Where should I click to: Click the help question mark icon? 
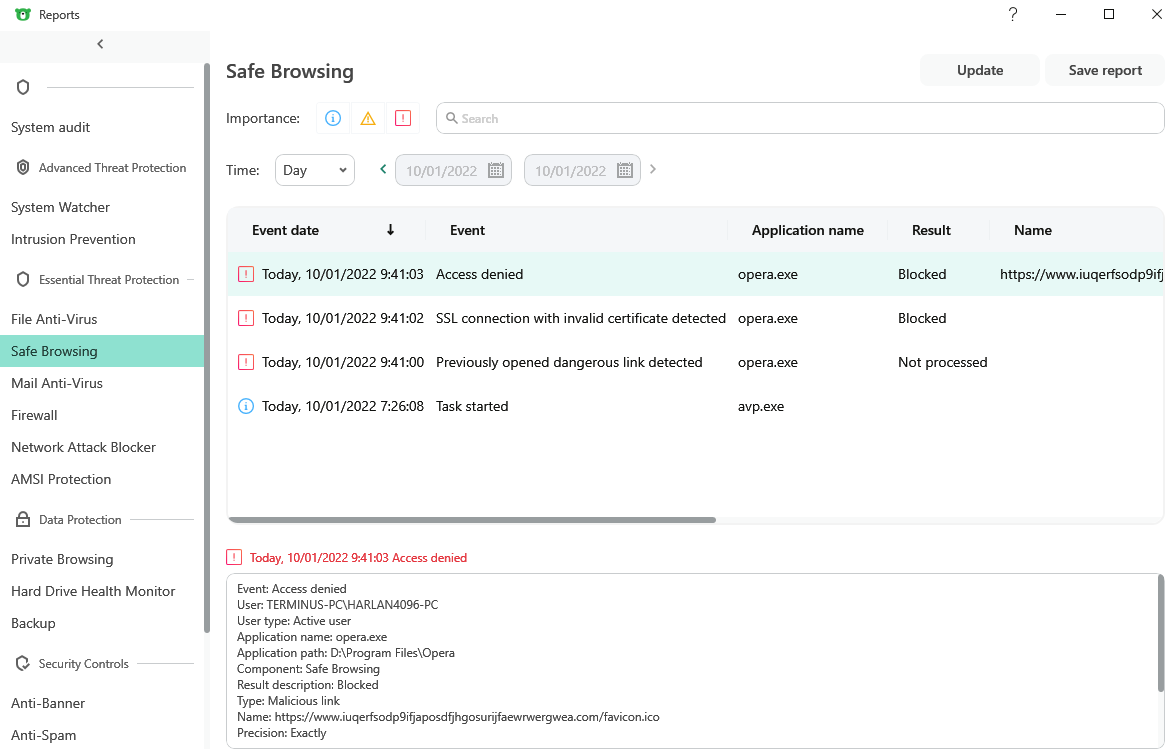[1013, 14]
